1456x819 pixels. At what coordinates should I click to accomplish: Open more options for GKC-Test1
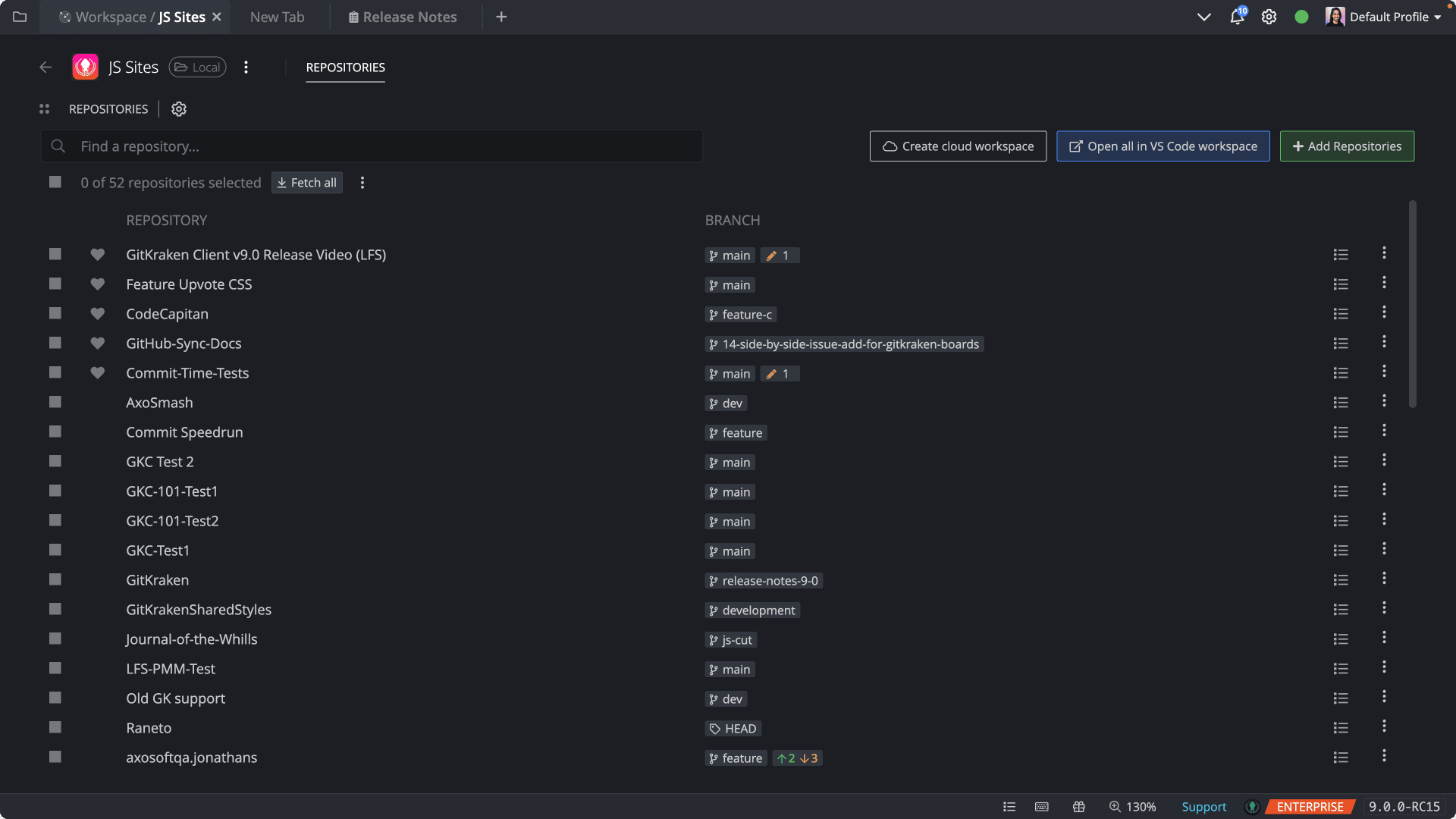(1384, 549)
